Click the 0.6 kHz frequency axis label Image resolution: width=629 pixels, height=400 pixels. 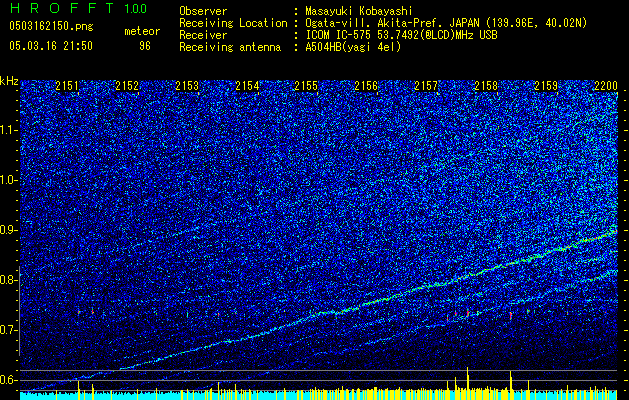[9, 380]
